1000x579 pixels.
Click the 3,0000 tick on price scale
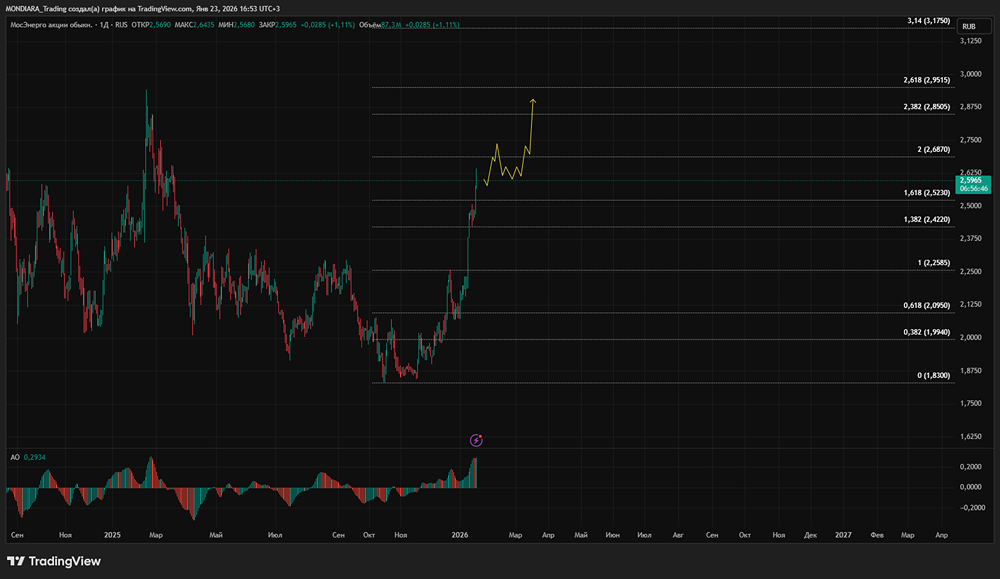(970, 74)
